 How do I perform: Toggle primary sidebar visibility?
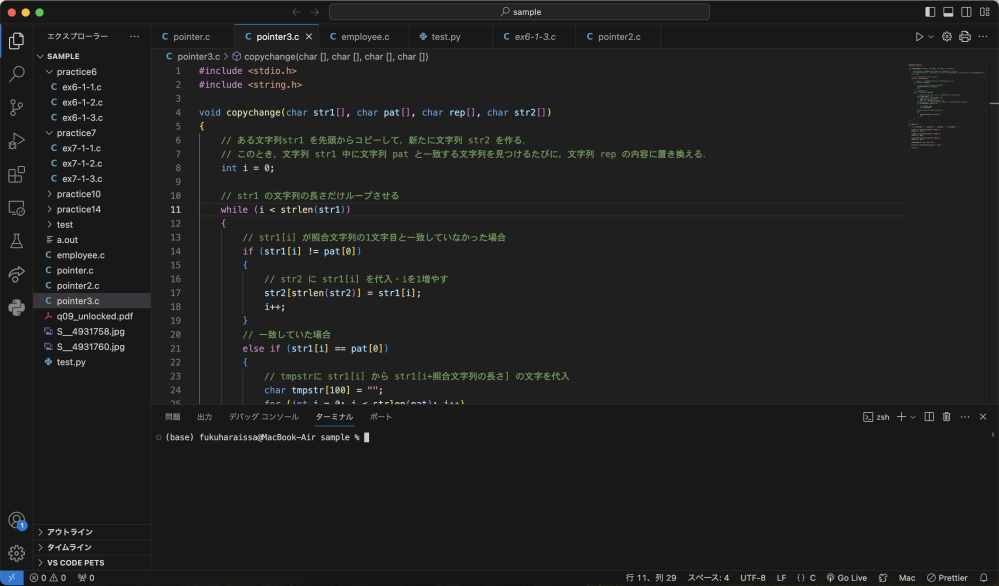point(930,12)
